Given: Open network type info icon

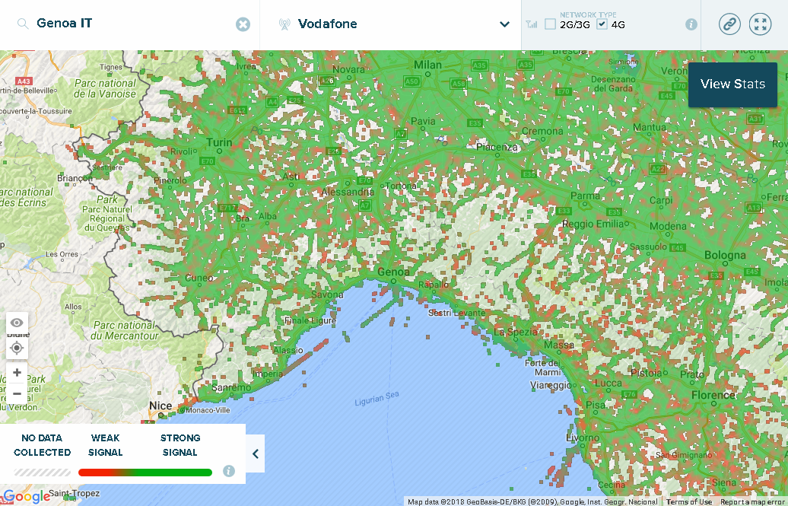Looking at the screenshot, I should (691, 24).
